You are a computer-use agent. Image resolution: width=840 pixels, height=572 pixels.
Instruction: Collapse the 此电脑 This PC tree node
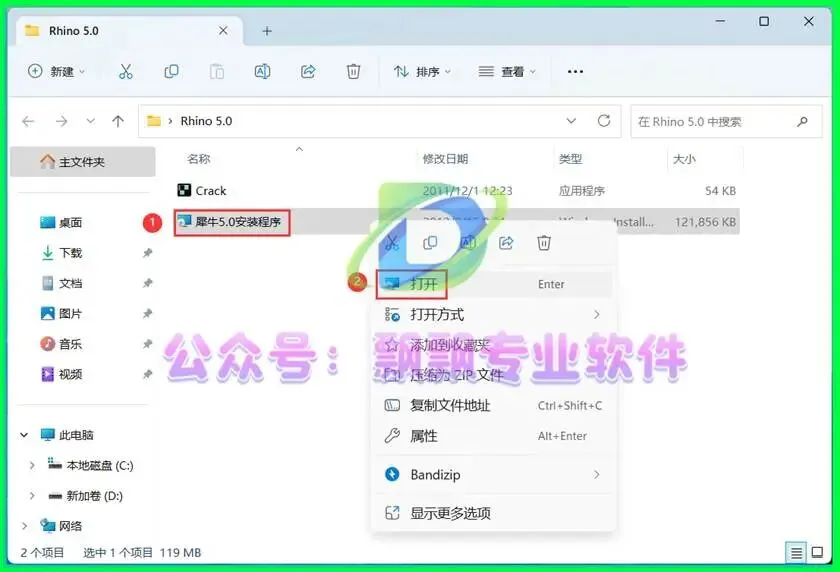[24, 435]
